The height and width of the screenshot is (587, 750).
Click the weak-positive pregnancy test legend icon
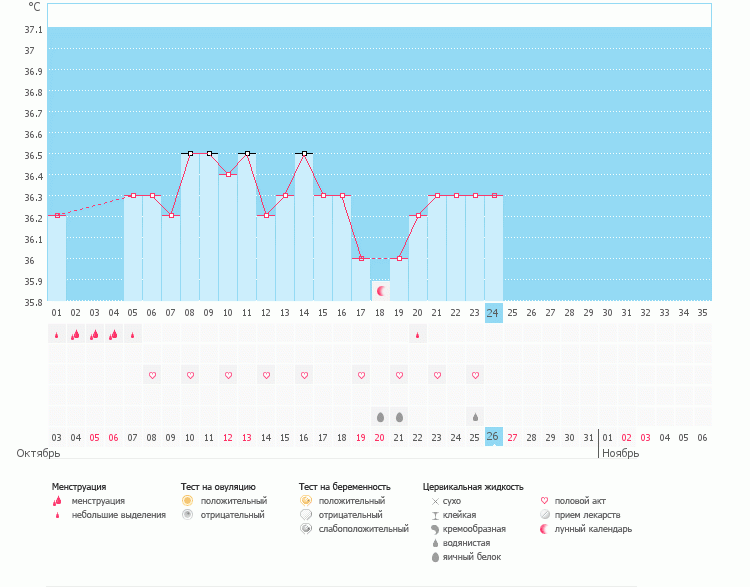(305, 528)
